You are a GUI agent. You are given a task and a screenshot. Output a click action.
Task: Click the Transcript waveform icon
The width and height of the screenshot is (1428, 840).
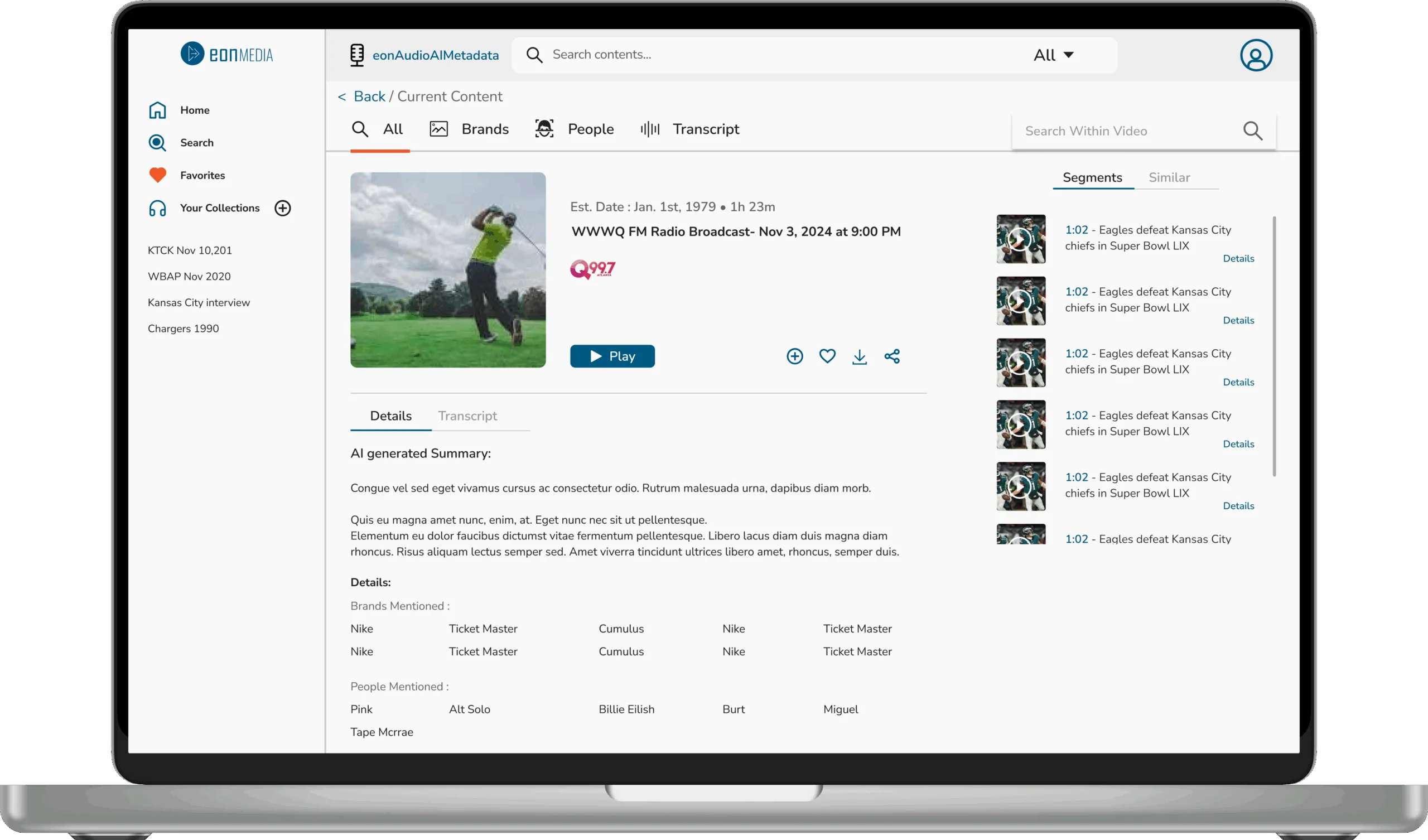click(650, 129)
